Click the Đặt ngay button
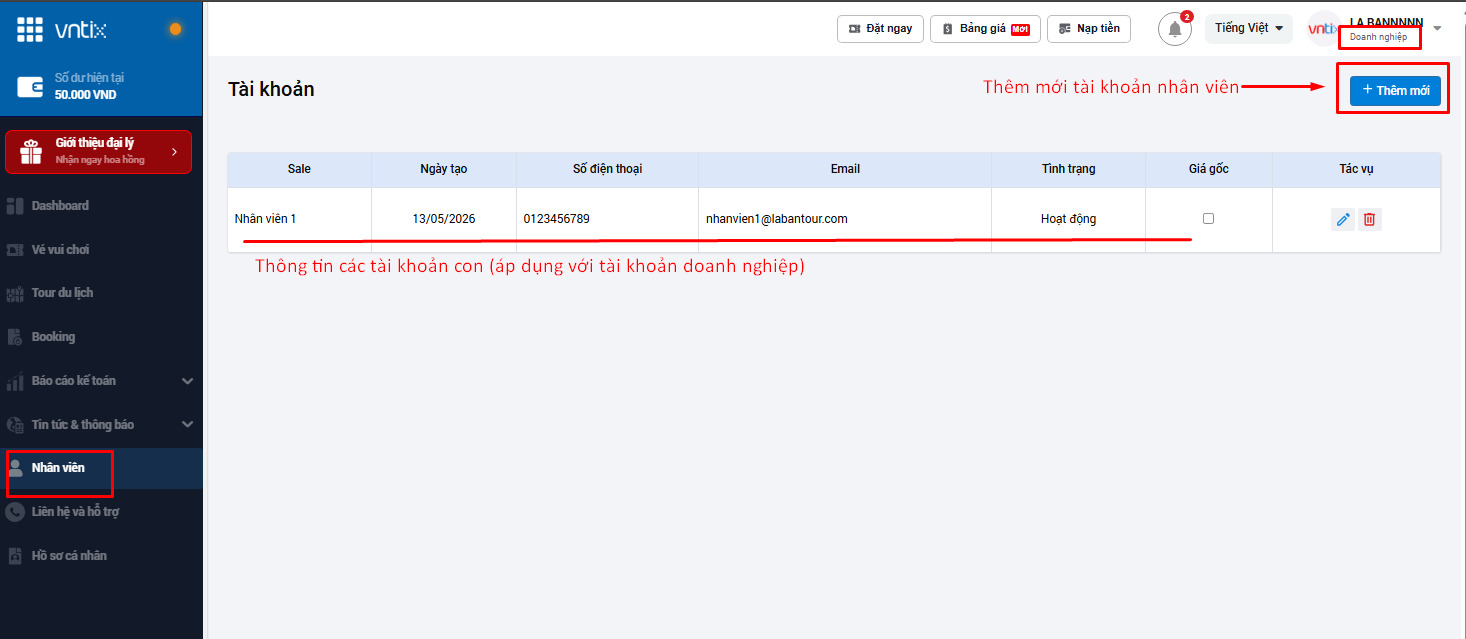This screenshot has height=639, width=1466. [x=880, y=29]
